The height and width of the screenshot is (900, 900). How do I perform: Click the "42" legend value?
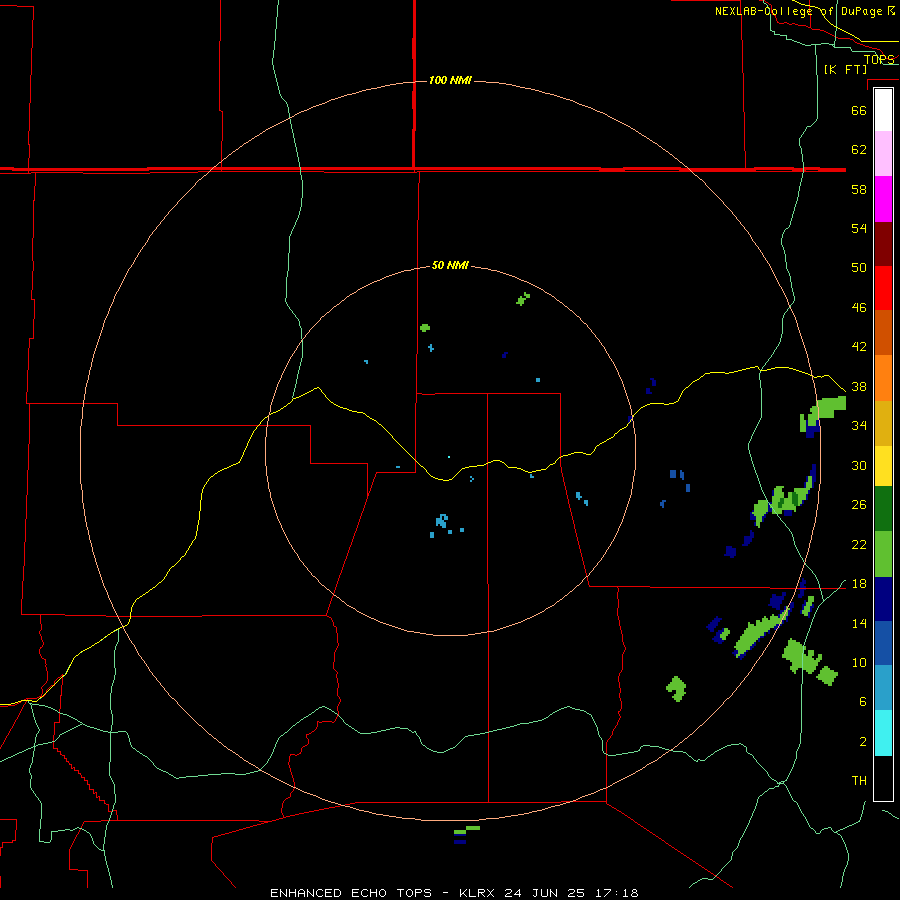coord(859,346)
